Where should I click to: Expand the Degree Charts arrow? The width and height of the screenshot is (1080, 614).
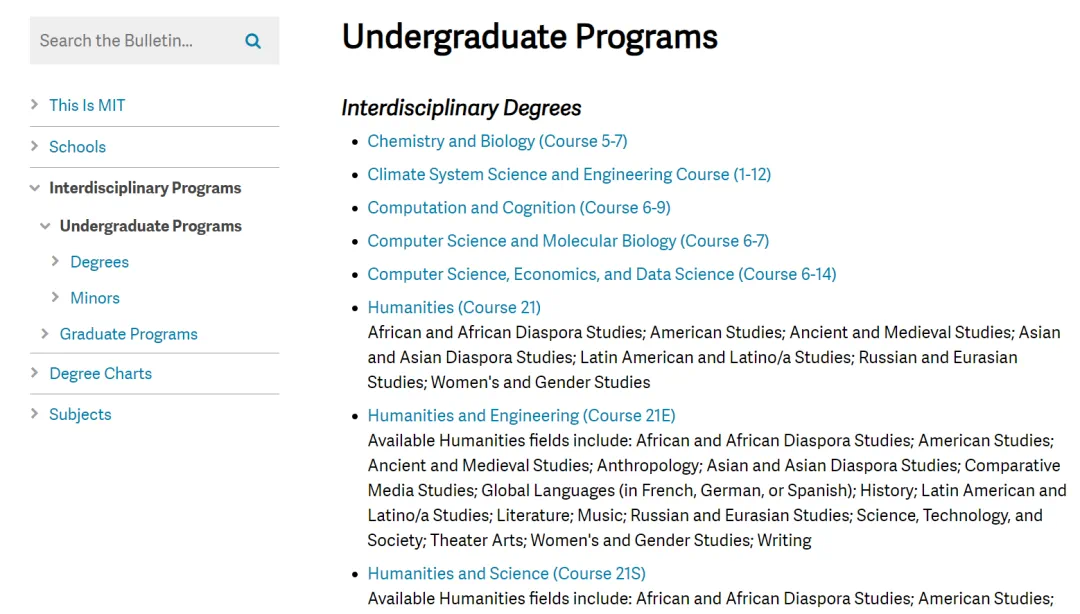tap(34, 373)
